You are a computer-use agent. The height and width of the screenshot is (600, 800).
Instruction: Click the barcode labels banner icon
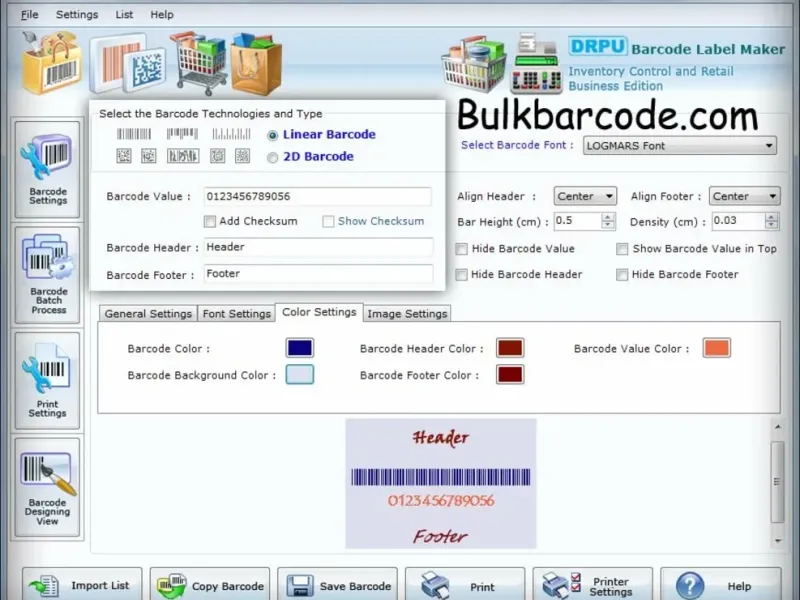(128, 63)
